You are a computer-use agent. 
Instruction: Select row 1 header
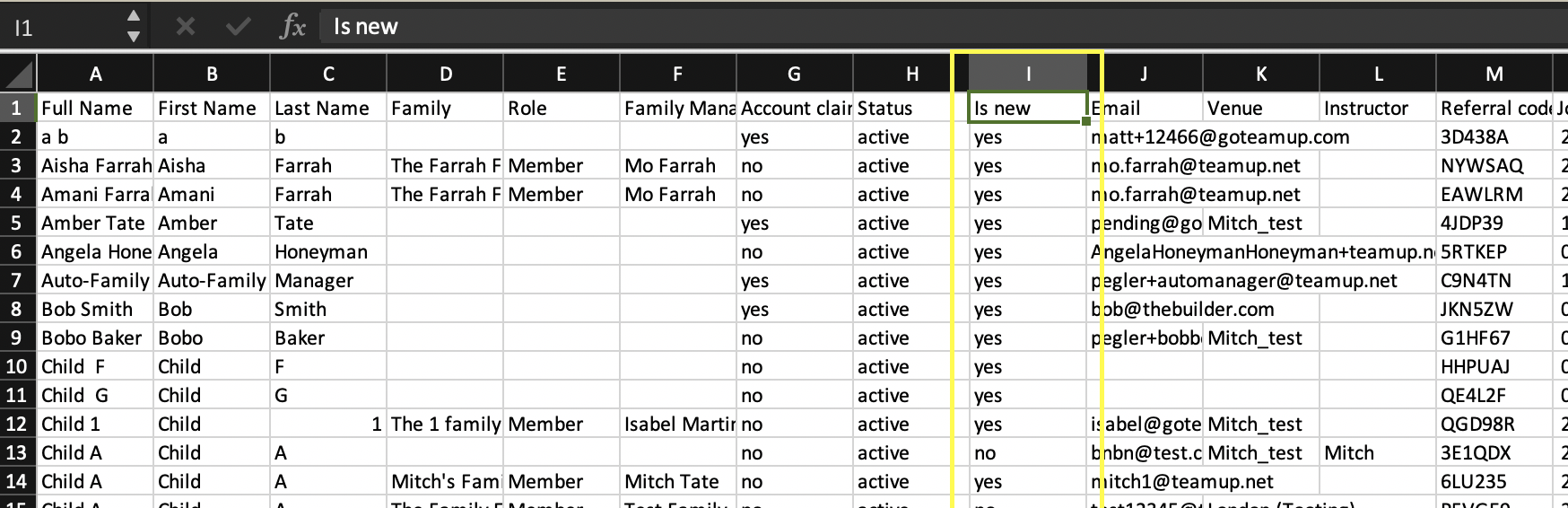click(17, 108)
